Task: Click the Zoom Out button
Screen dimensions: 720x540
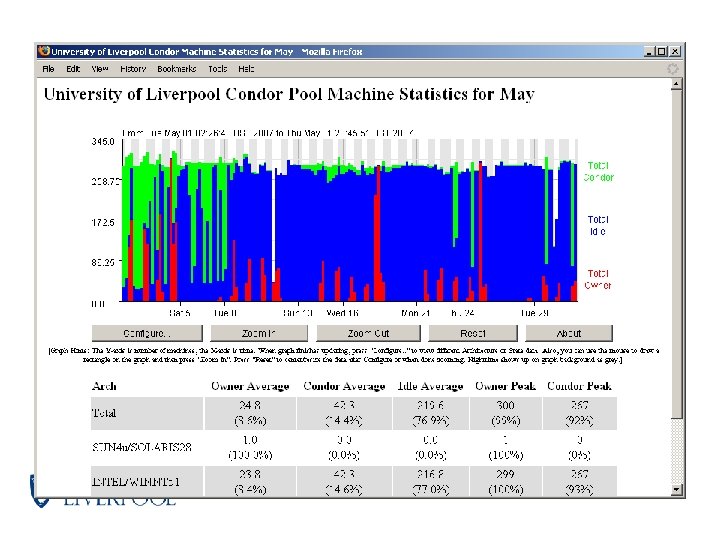Action: (x=368, y=333)
